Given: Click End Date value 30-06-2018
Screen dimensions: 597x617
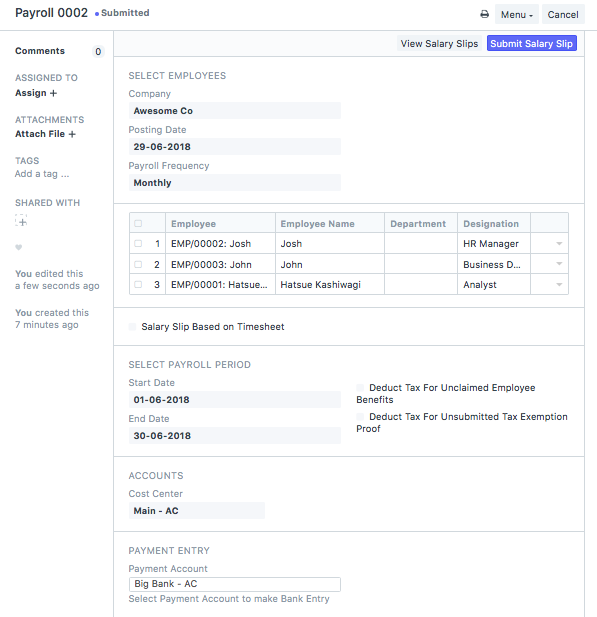Looking at the screenshot, I should pos(235,436).
